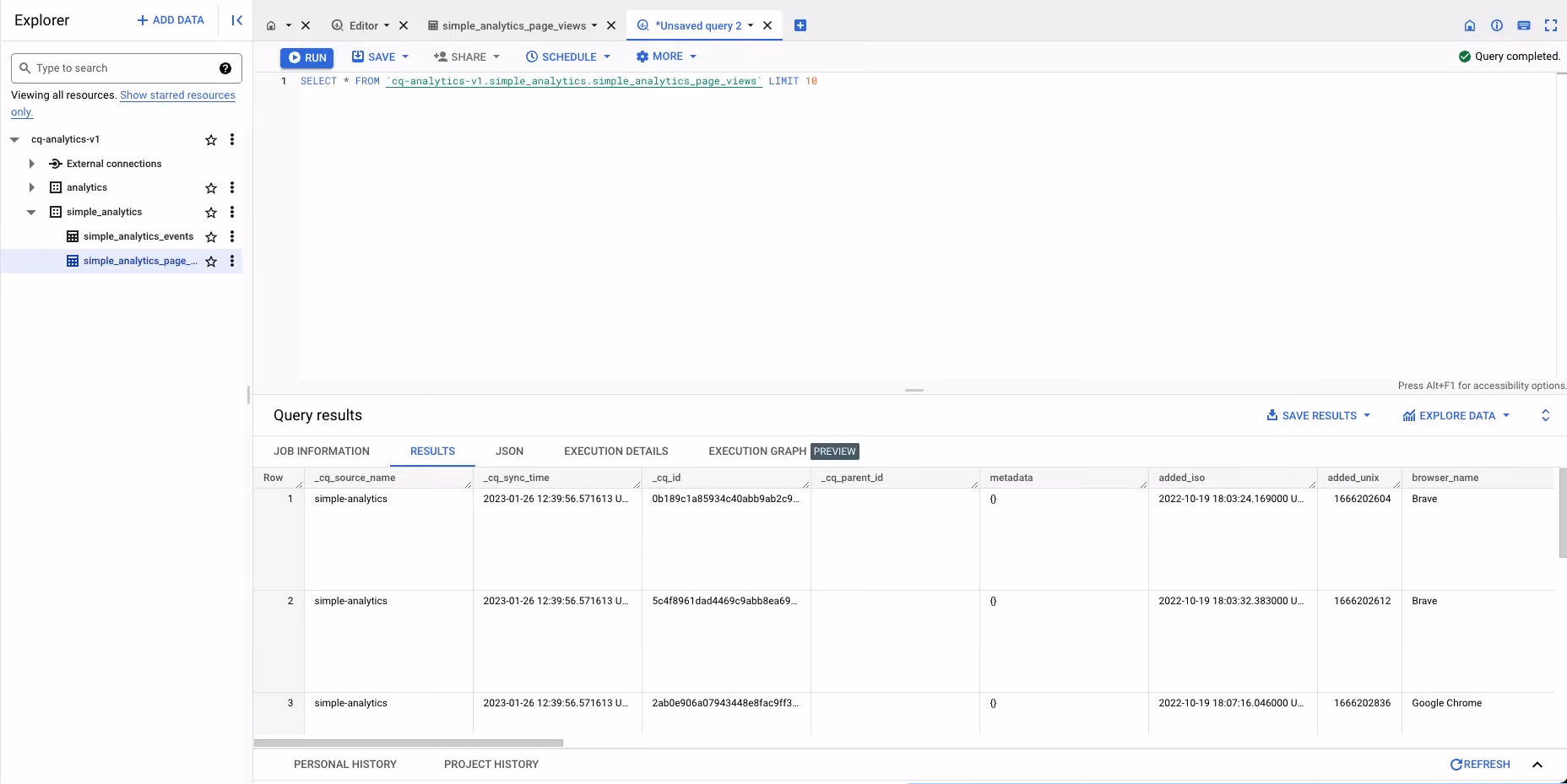The height and width of the screenshot is (784, 1567).
Task: Expand External connections node
Action: coord(32,164)
